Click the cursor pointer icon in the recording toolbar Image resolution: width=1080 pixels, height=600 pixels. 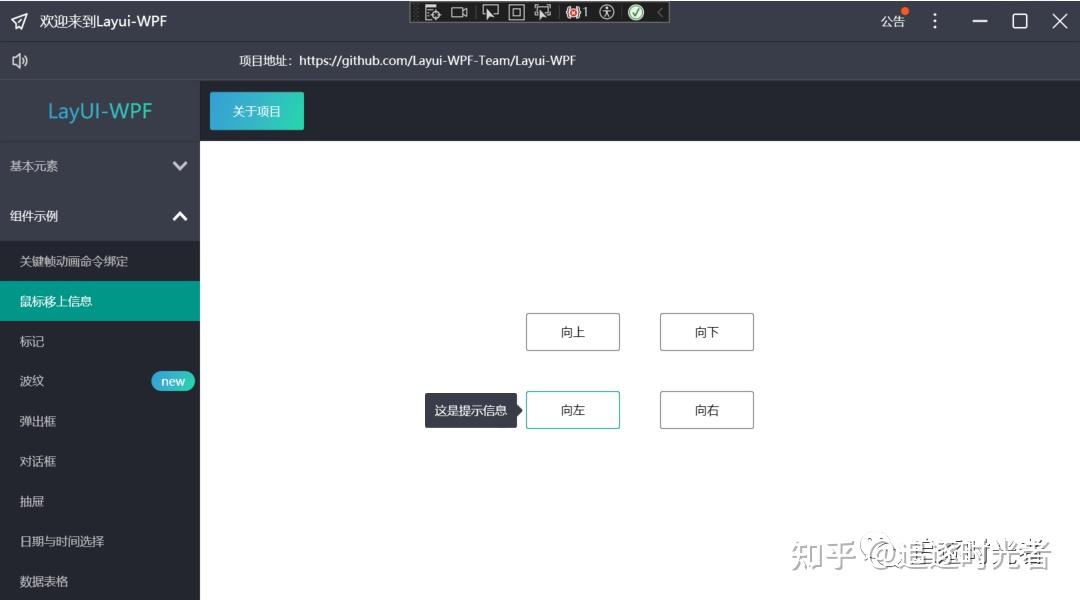[x=491, y=13]
